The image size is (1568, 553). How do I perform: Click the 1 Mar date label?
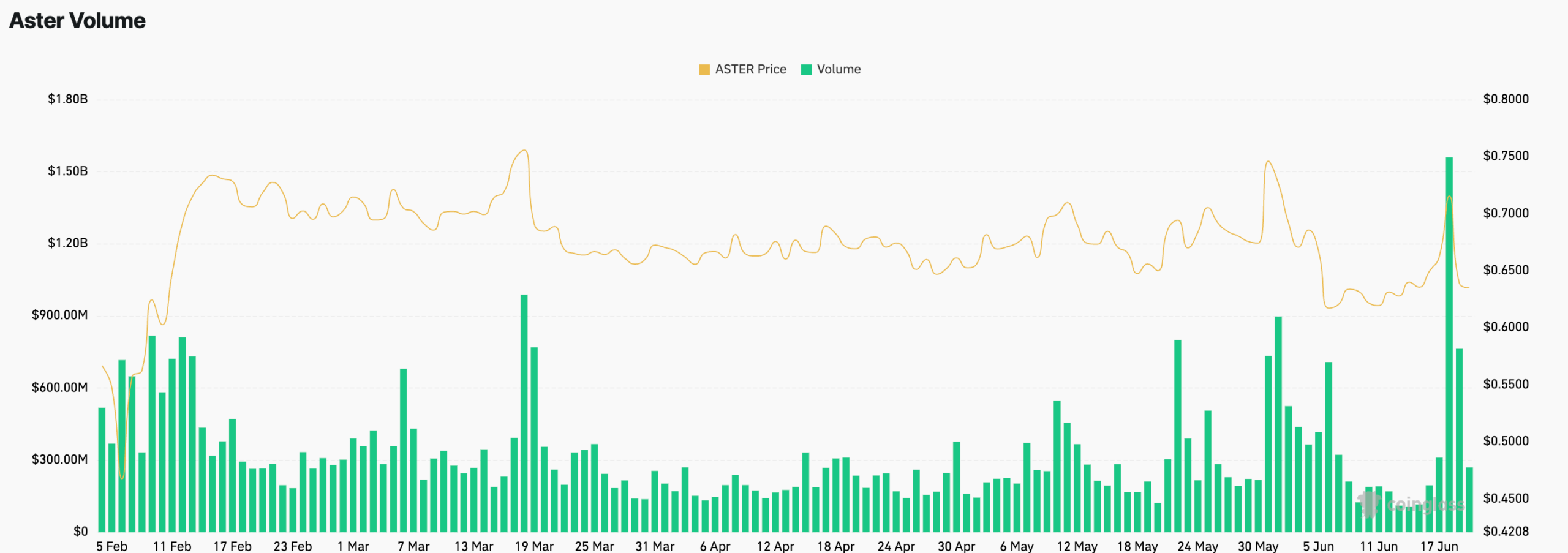pos(353,546)
